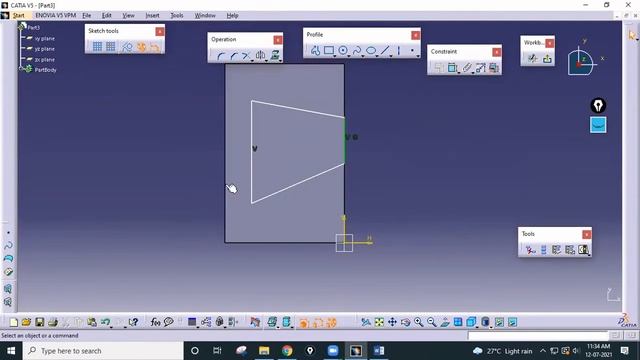Expand the Ellipse tool dropdown arrow
The width and height of the screenshot is (640, 360).
tap(377, 56)
